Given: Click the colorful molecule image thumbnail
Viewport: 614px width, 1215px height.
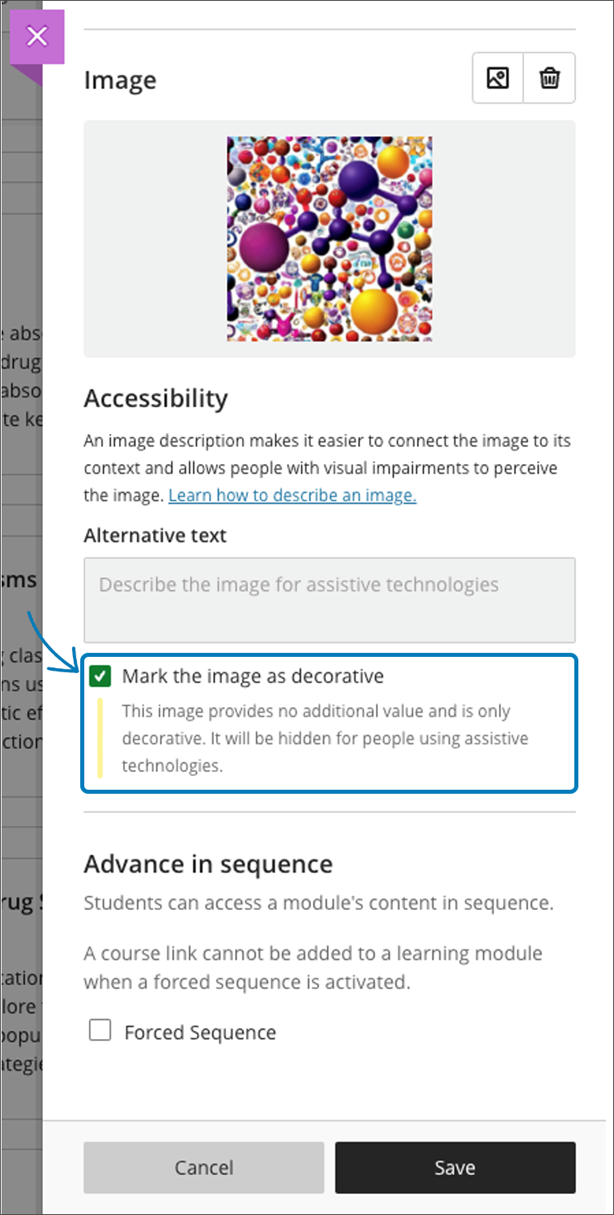Looking at the screenshot, I should tap(329, 239).
